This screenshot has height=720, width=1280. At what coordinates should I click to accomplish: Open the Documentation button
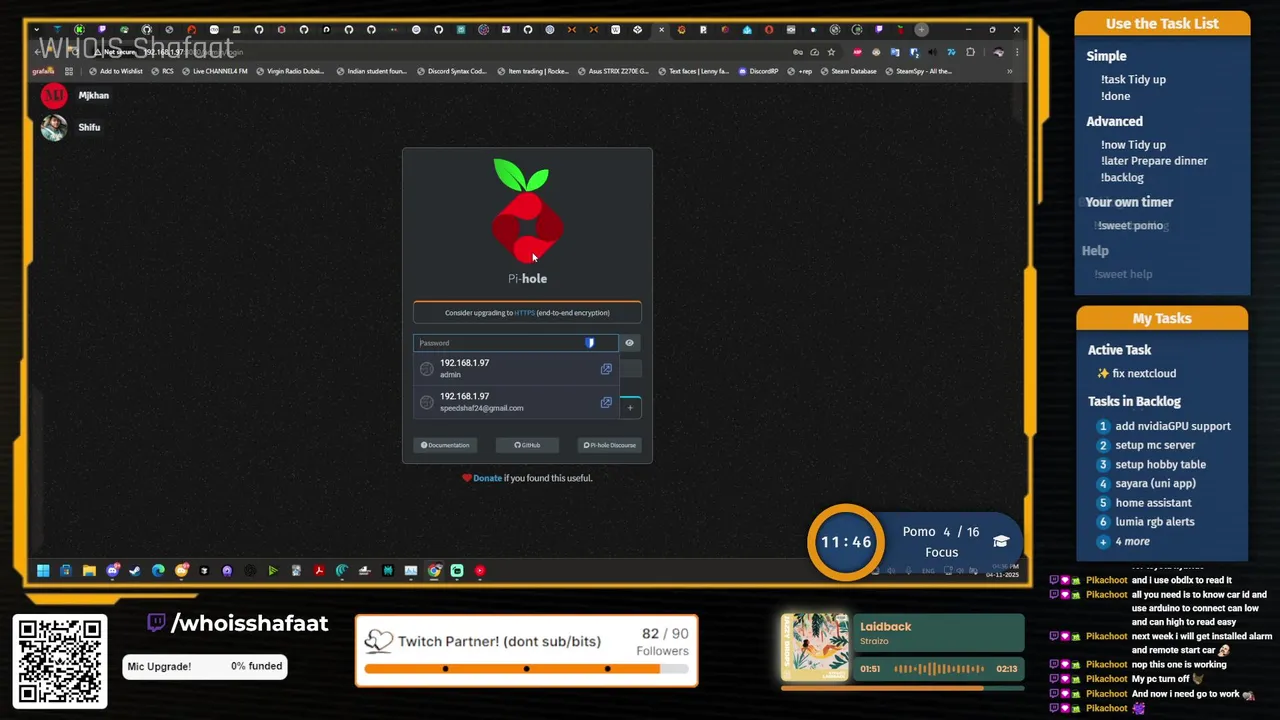[x=445, y=445]
